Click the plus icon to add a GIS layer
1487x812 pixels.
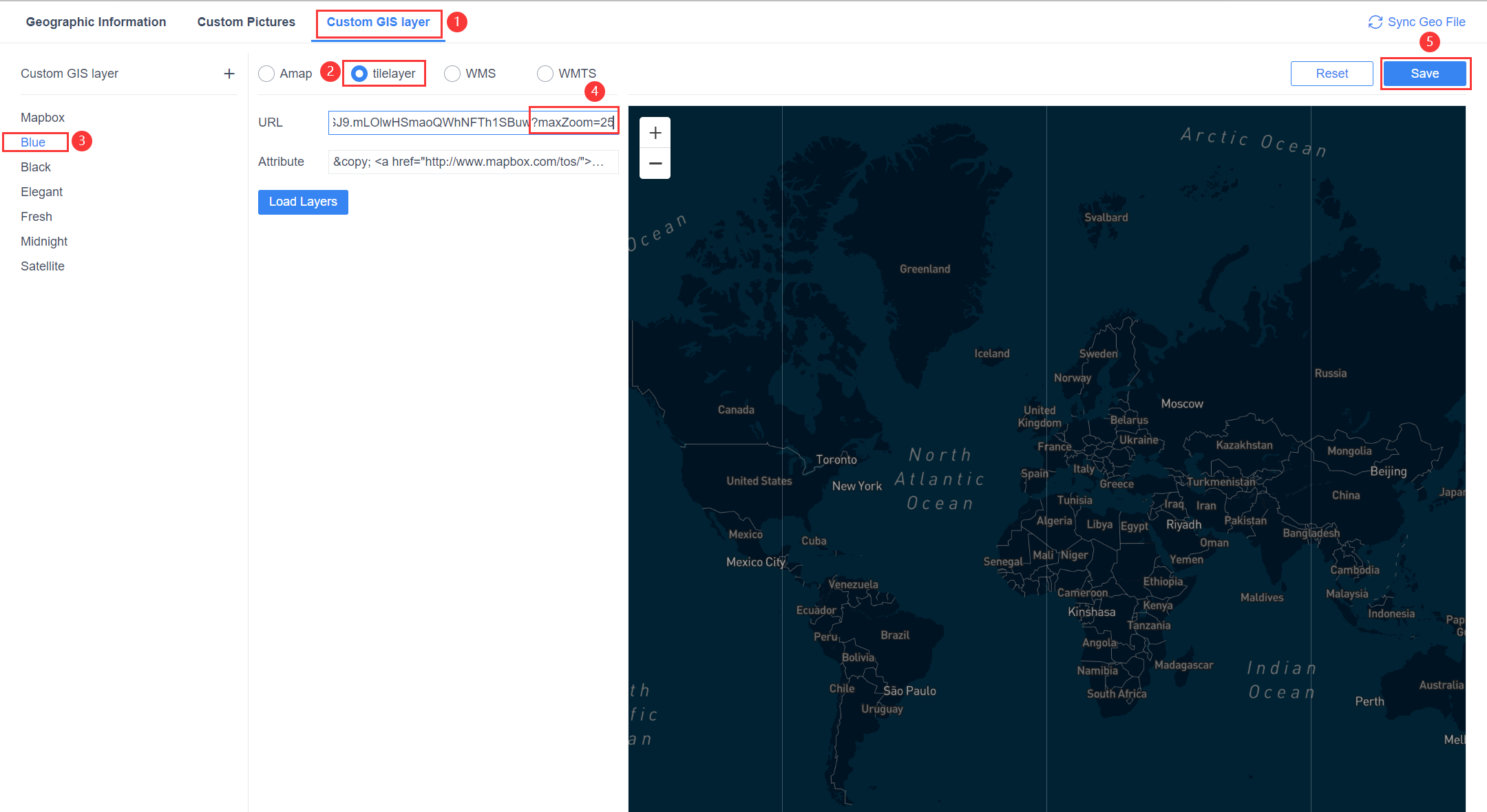click(229, 74)
